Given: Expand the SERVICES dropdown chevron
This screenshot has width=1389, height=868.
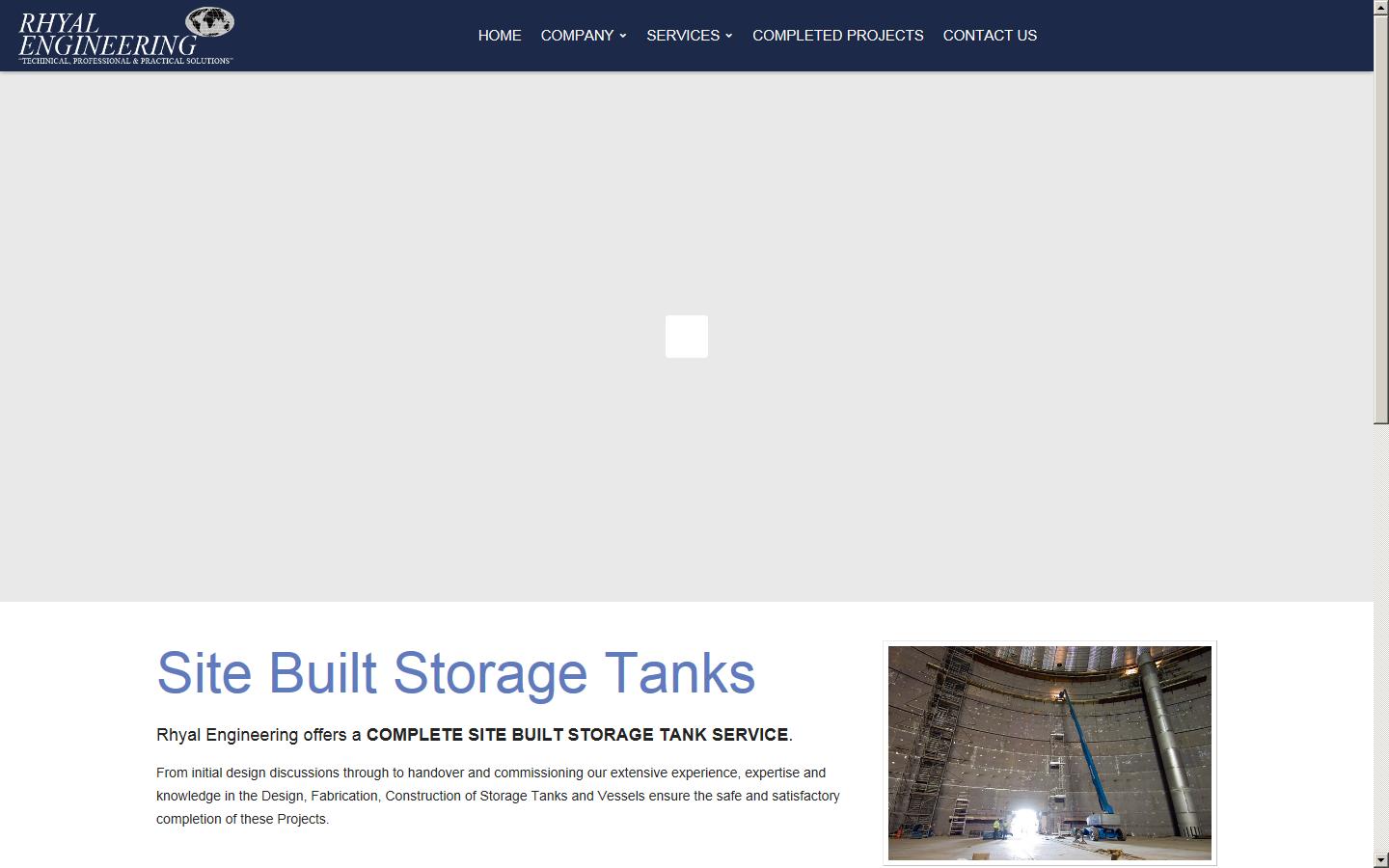Looking at the screenshot, I should (x=729, y=37).
